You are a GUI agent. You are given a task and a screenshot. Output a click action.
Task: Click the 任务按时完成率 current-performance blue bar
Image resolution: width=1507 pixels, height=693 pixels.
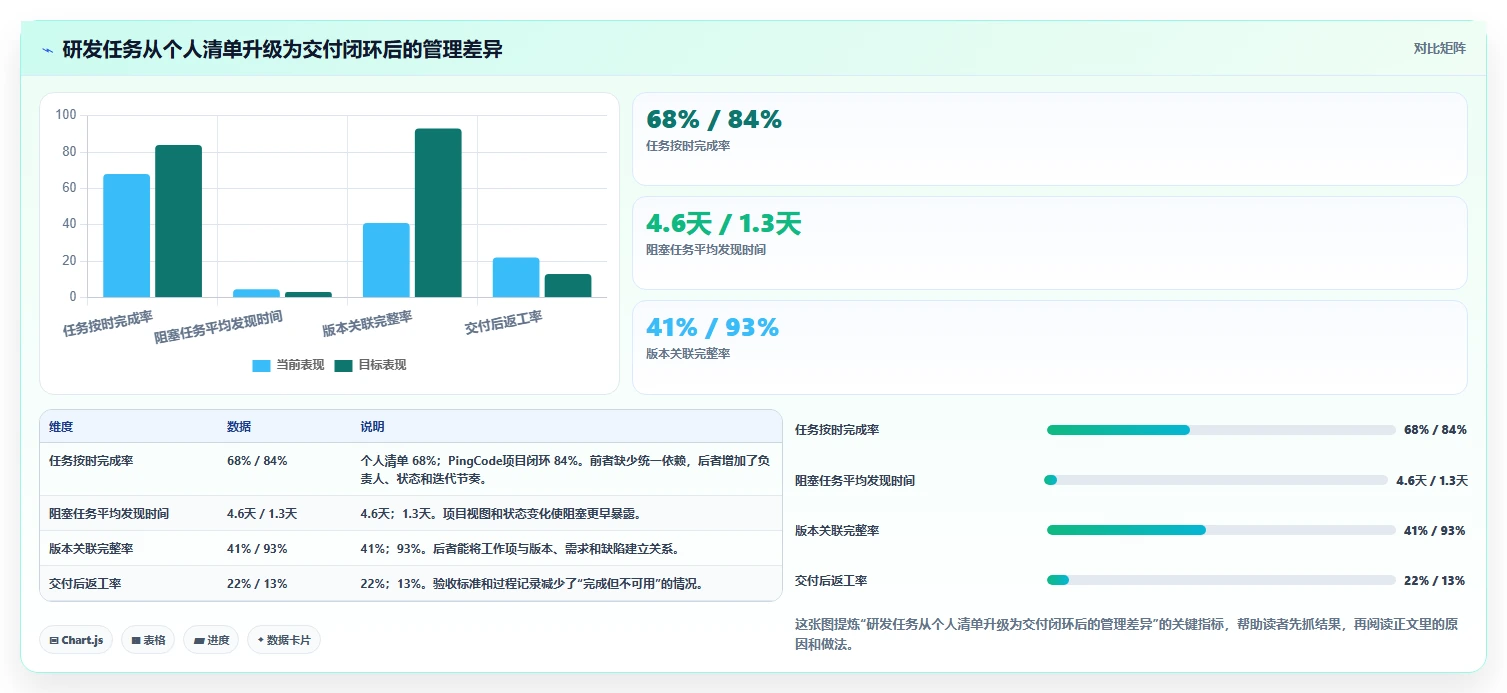coord(127,236)
